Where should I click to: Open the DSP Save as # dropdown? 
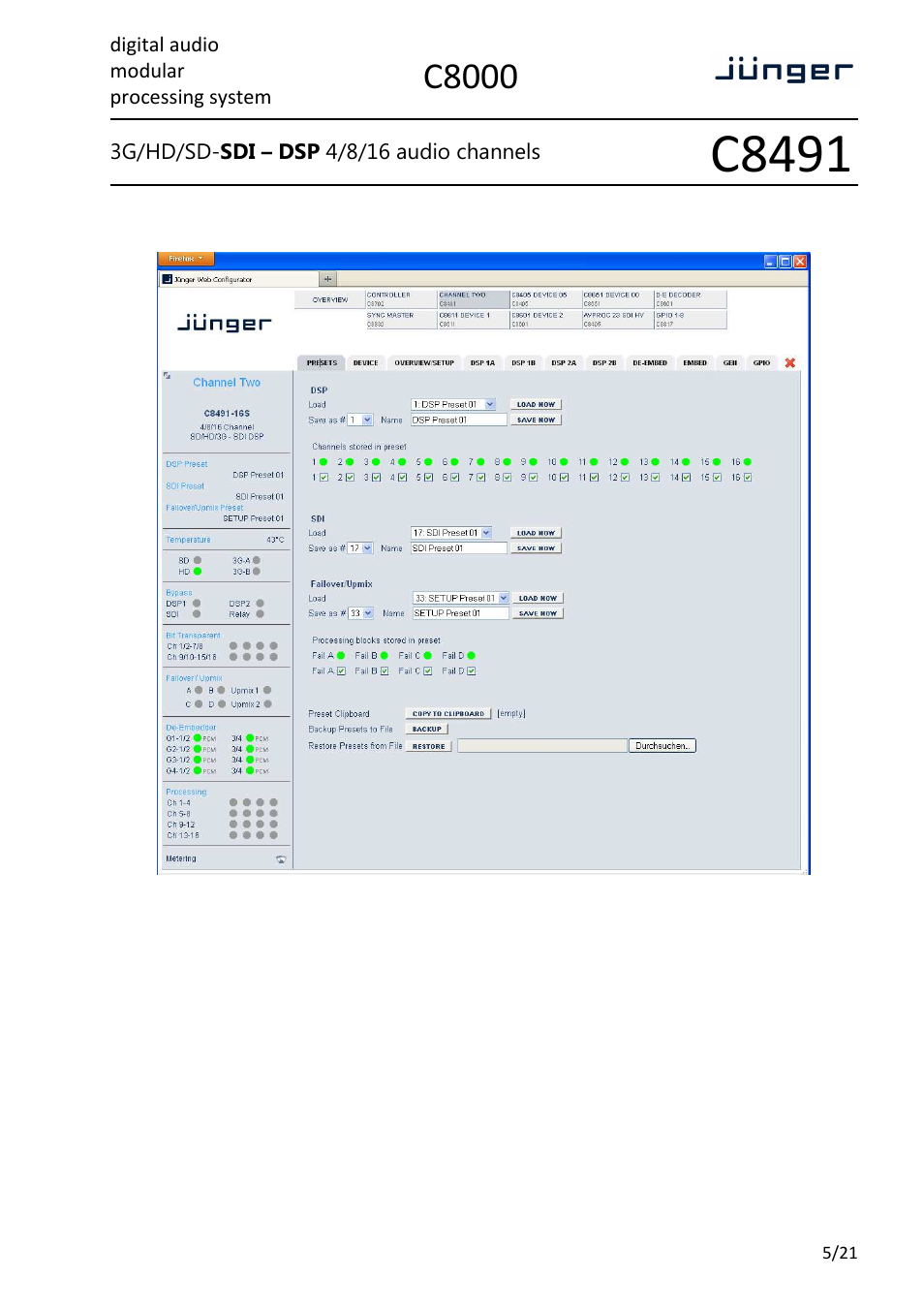[360, 421]
